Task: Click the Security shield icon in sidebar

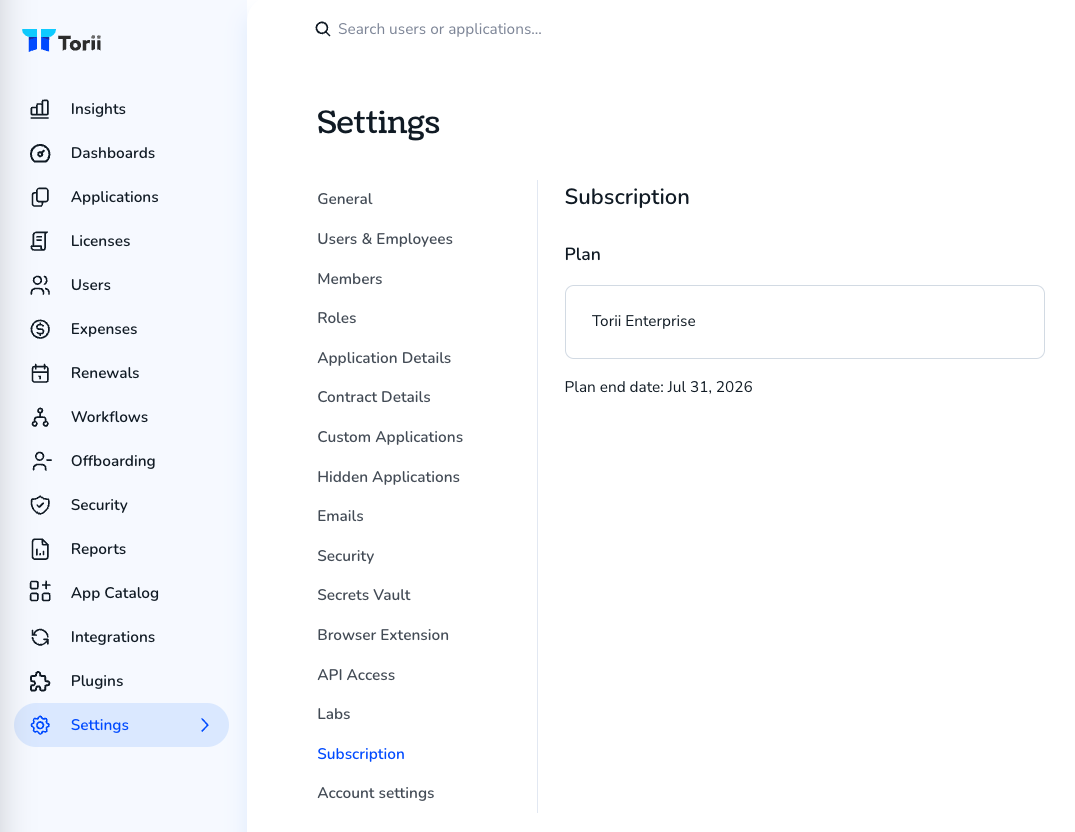Action: tap(40, 505)
